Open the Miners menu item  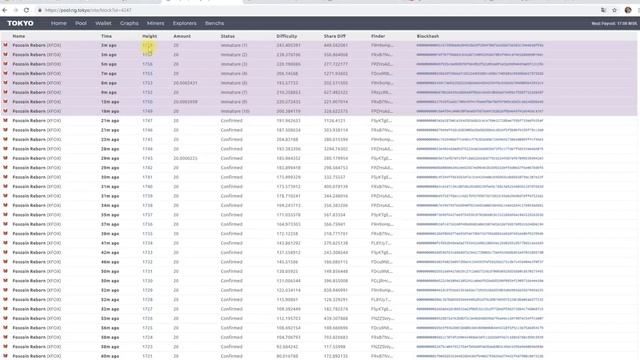156,23
